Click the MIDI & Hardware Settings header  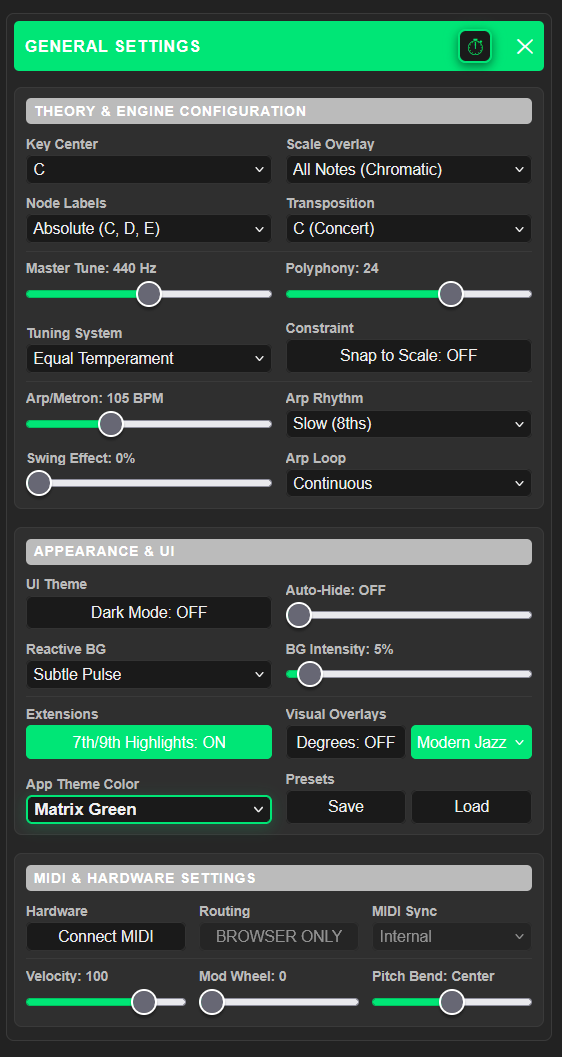[278, 878]
